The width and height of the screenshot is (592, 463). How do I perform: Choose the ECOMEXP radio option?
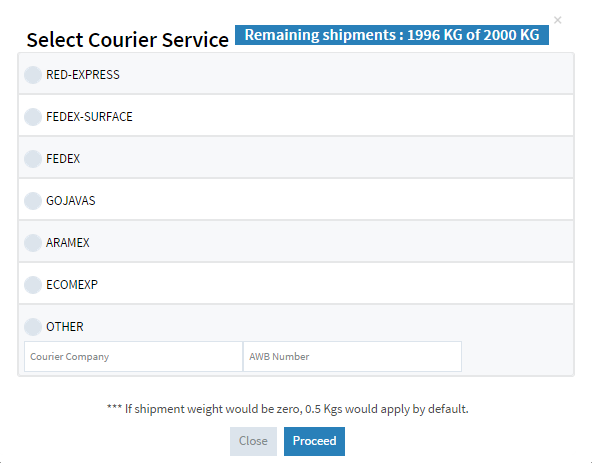pos(33,284)
